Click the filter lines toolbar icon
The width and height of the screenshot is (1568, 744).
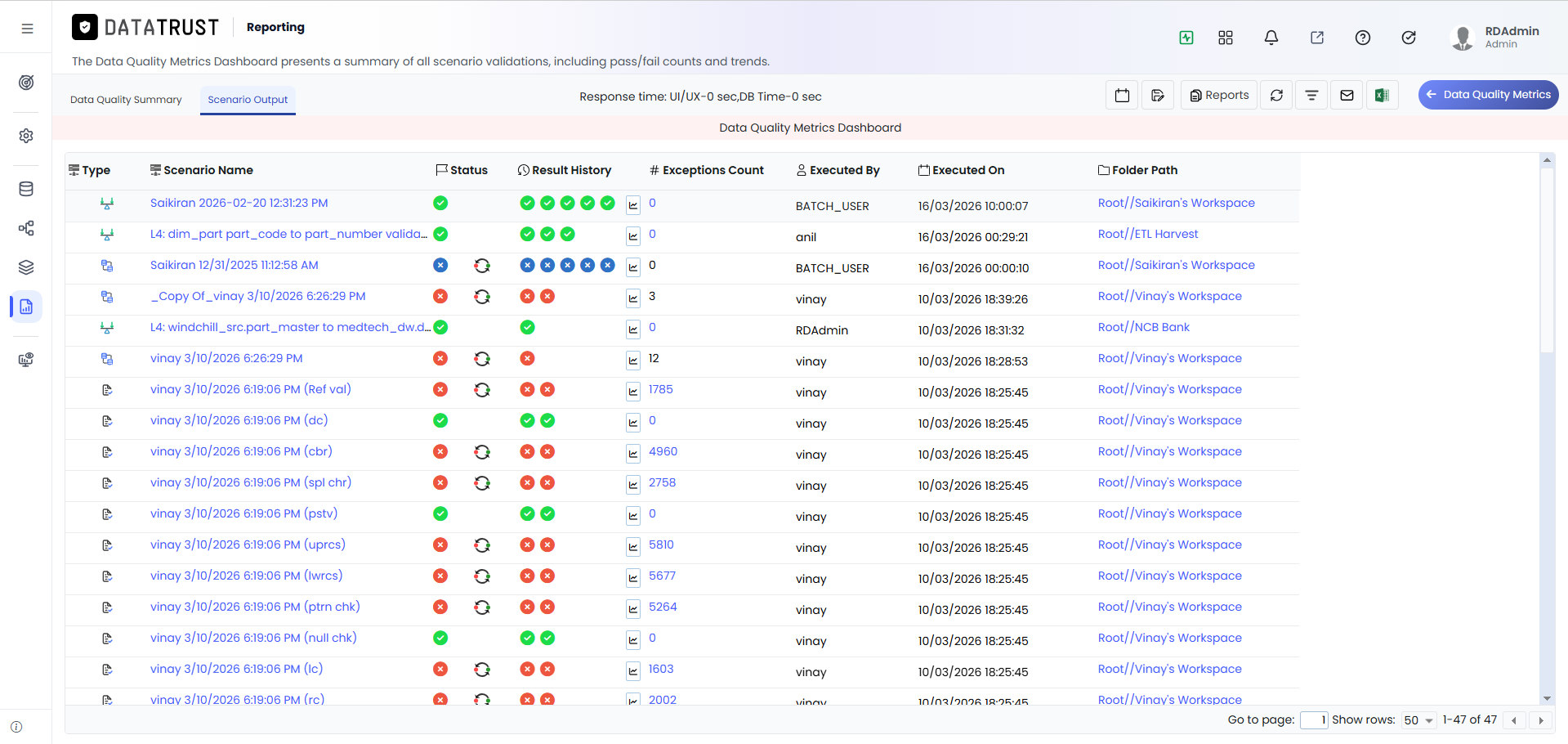click(x=1311, y=96)
